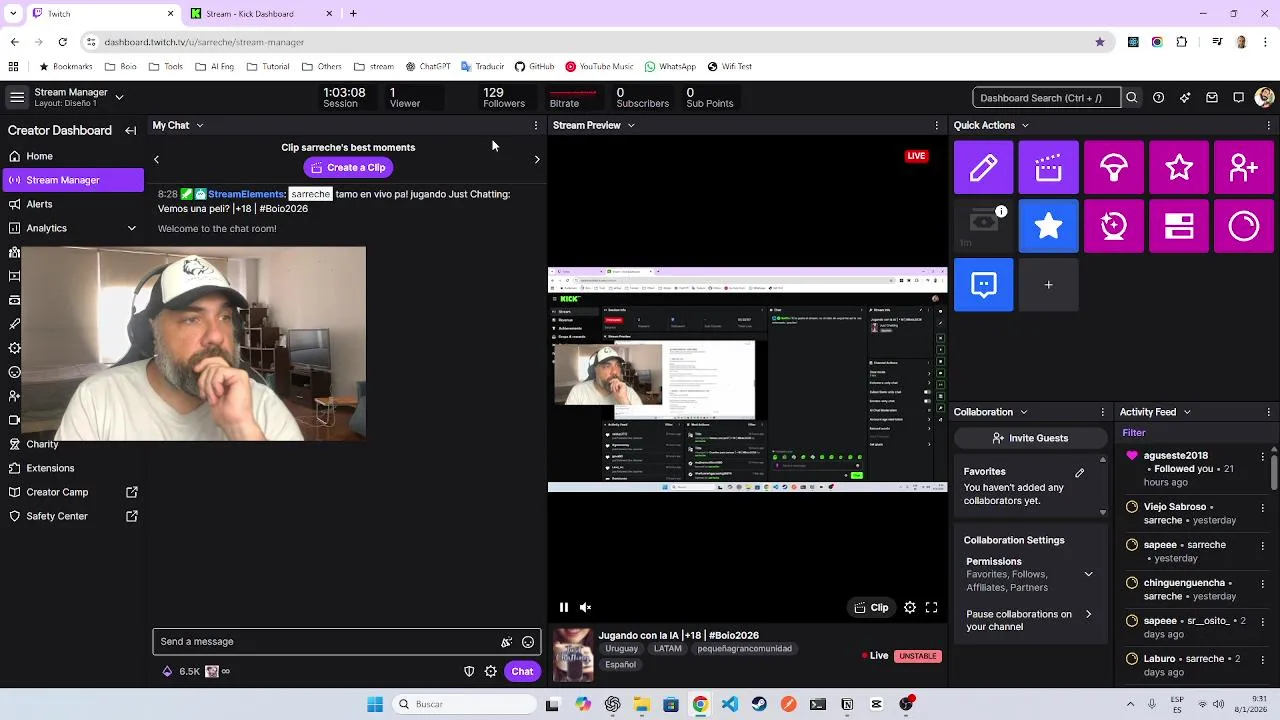Viewport: 1280px width, 720px height.
Task: Open Pause collaborations on your channel
Action: pyautogui.click(x=1029, y=620)
